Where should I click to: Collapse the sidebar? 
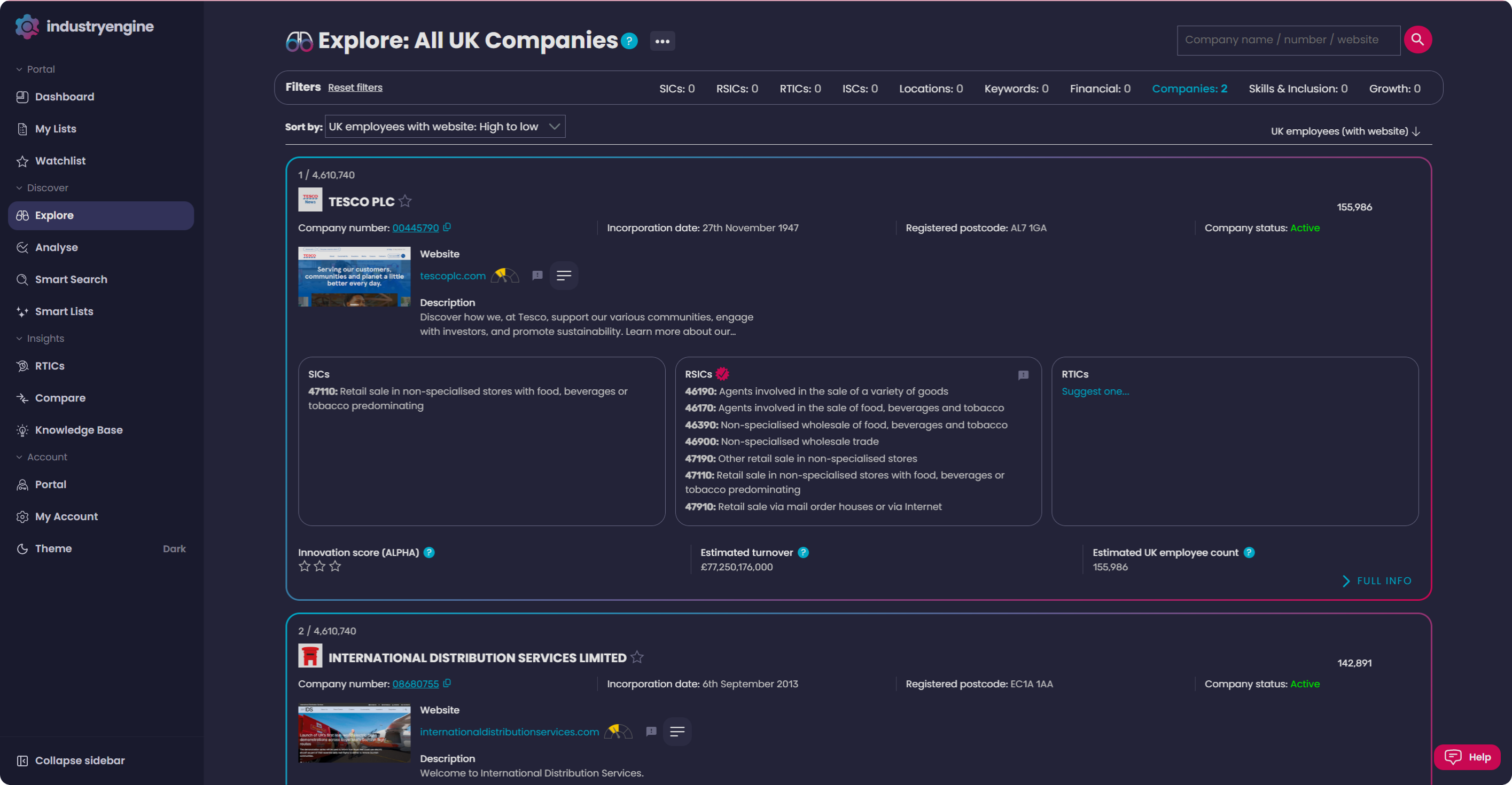coord(71,760)
